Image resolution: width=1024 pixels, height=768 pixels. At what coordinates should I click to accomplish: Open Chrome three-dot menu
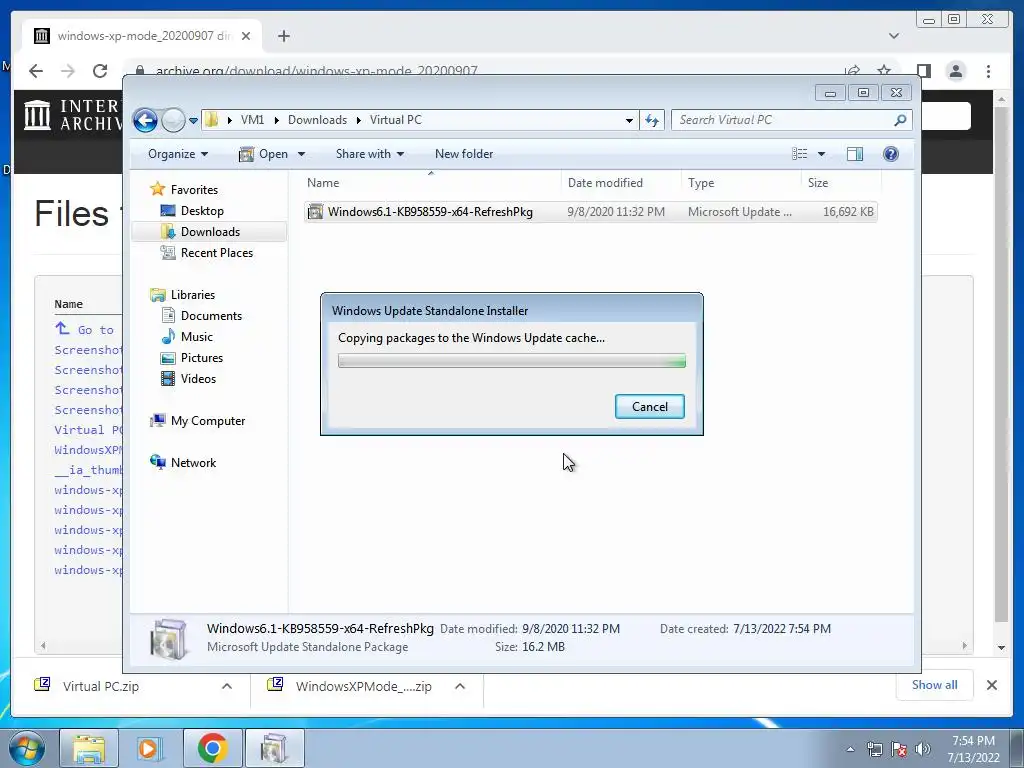click(988, 71)
